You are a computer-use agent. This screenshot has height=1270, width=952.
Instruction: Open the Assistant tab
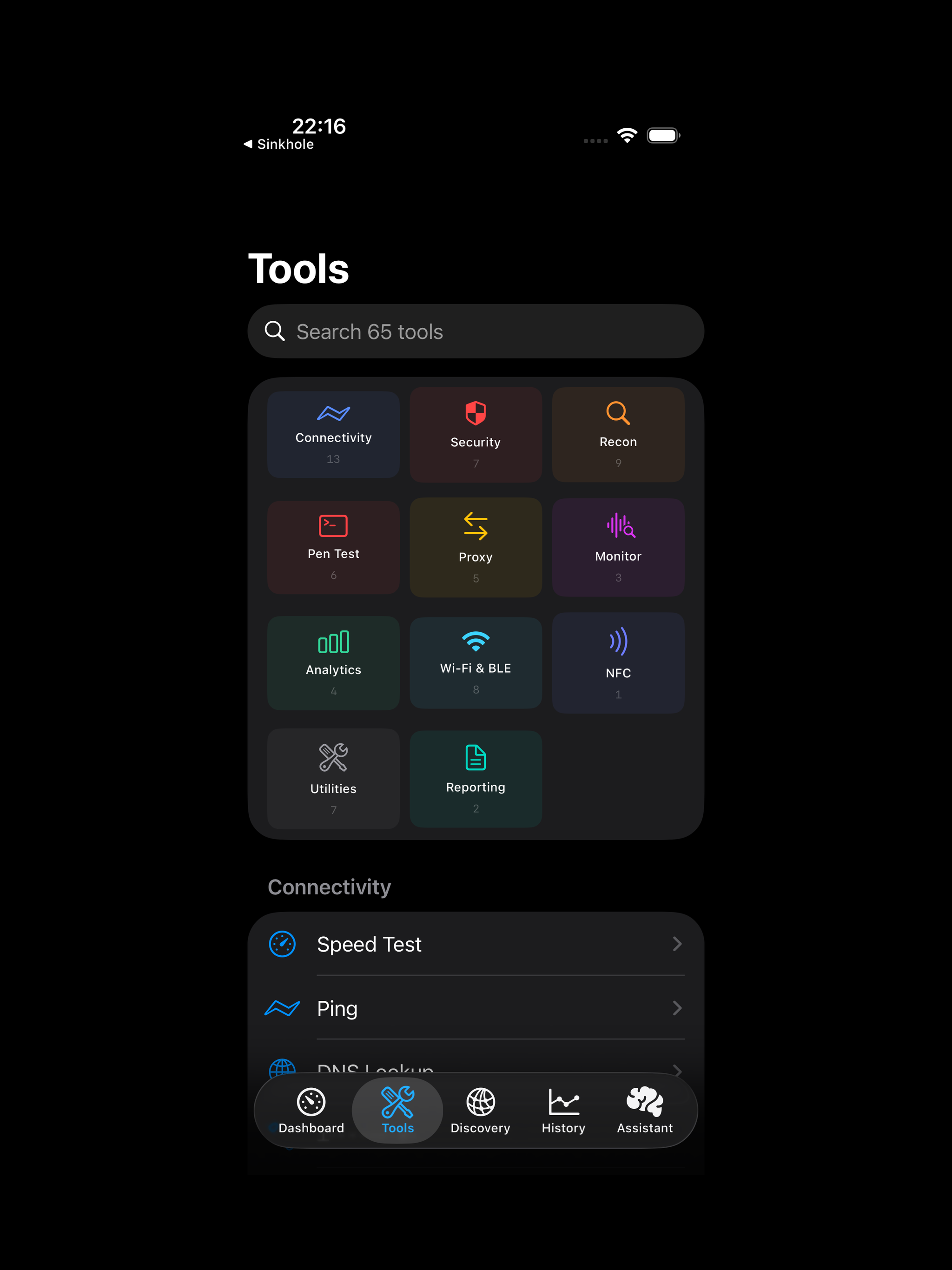point(645,1111)
